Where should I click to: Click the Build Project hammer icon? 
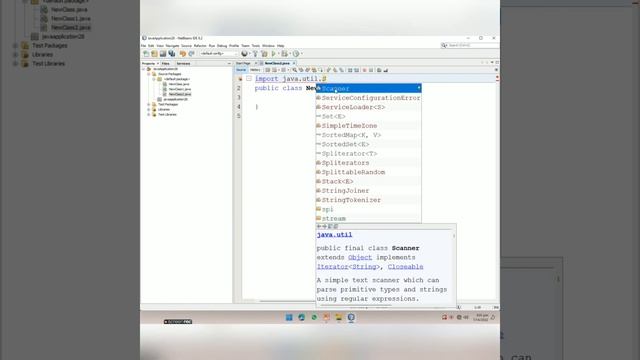coord(255,53)
